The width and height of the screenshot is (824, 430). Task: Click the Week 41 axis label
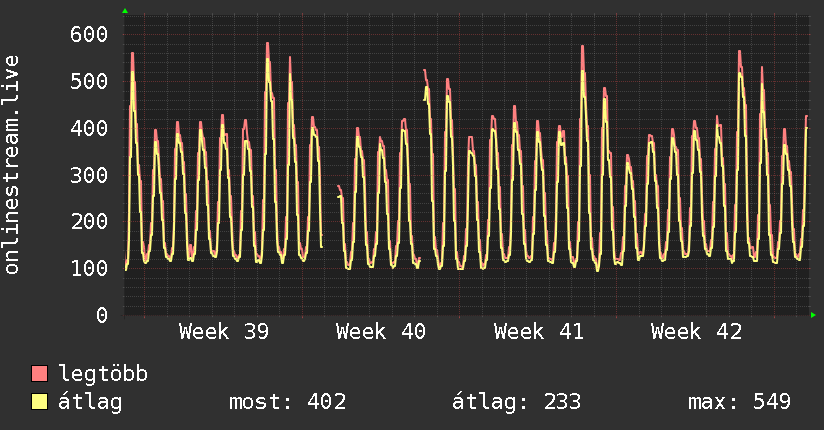point(539,332)
